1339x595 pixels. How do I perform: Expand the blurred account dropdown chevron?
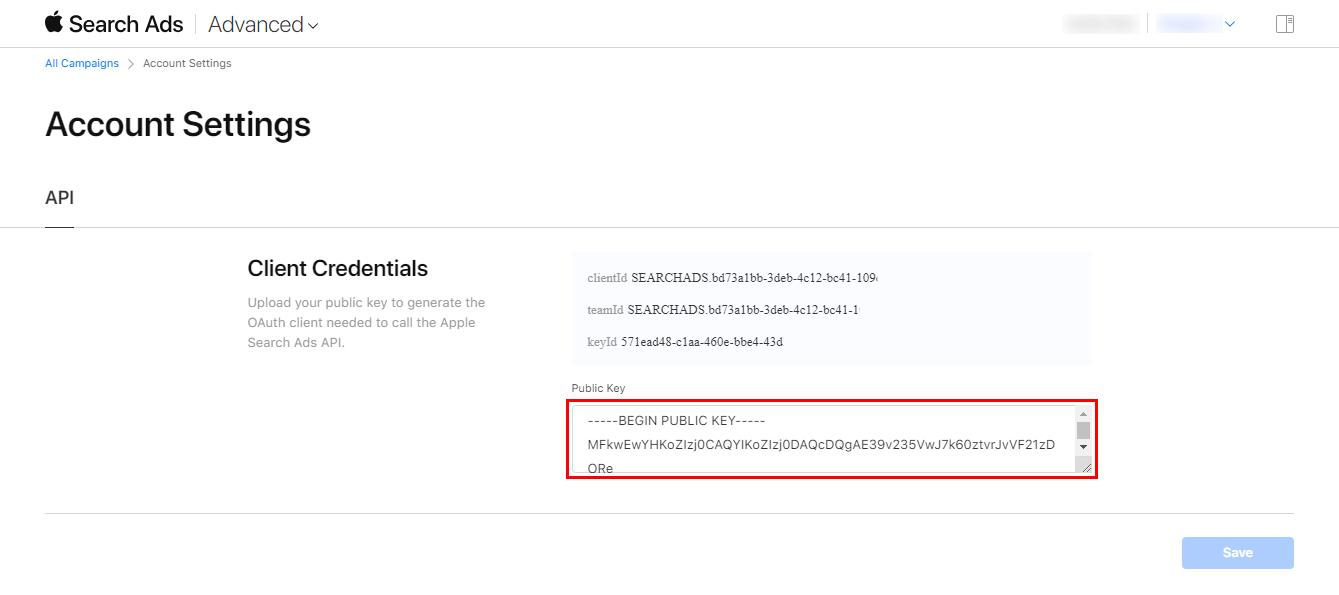(1230, 24)
